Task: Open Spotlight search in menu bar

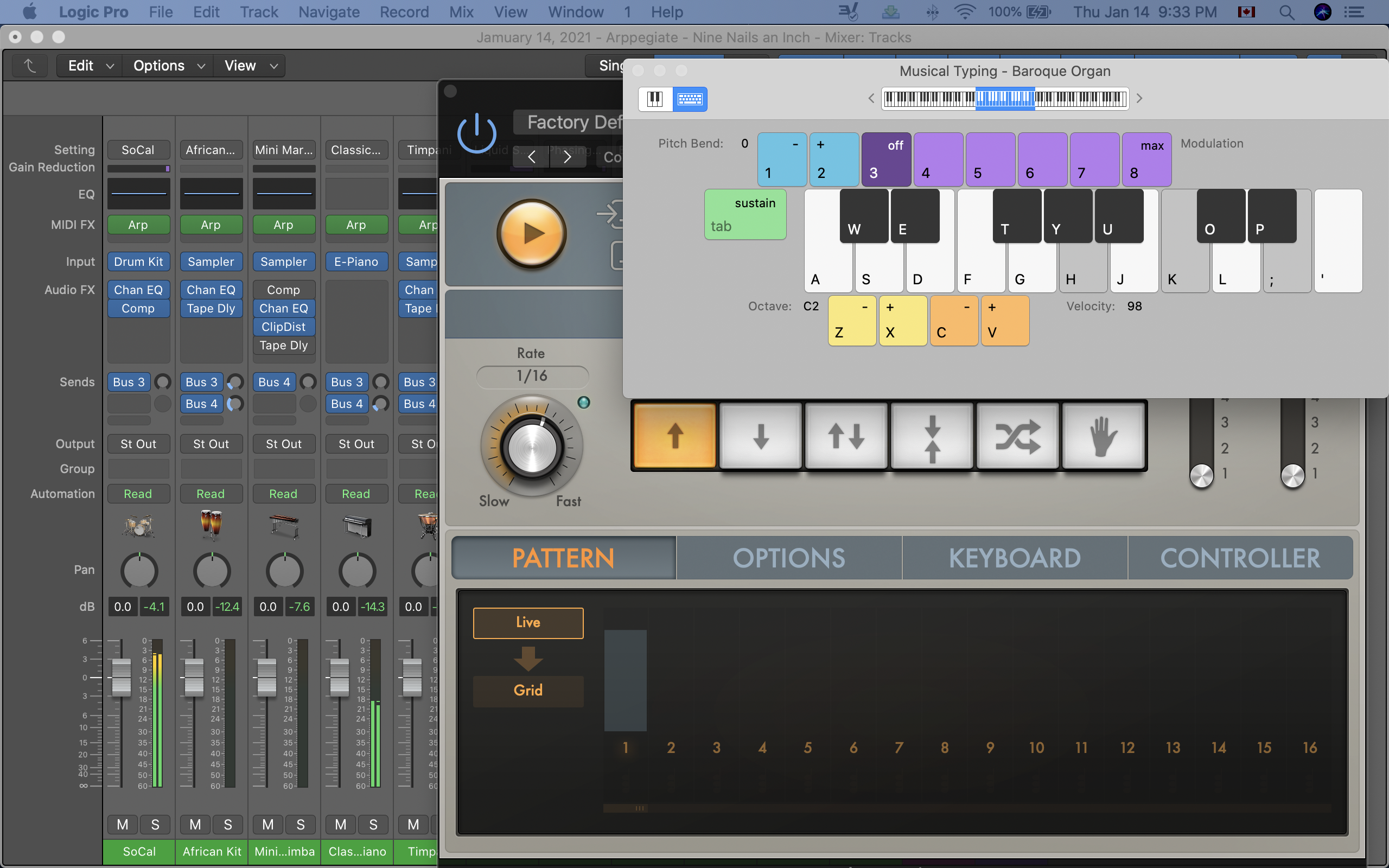Action: [1286, 12]
